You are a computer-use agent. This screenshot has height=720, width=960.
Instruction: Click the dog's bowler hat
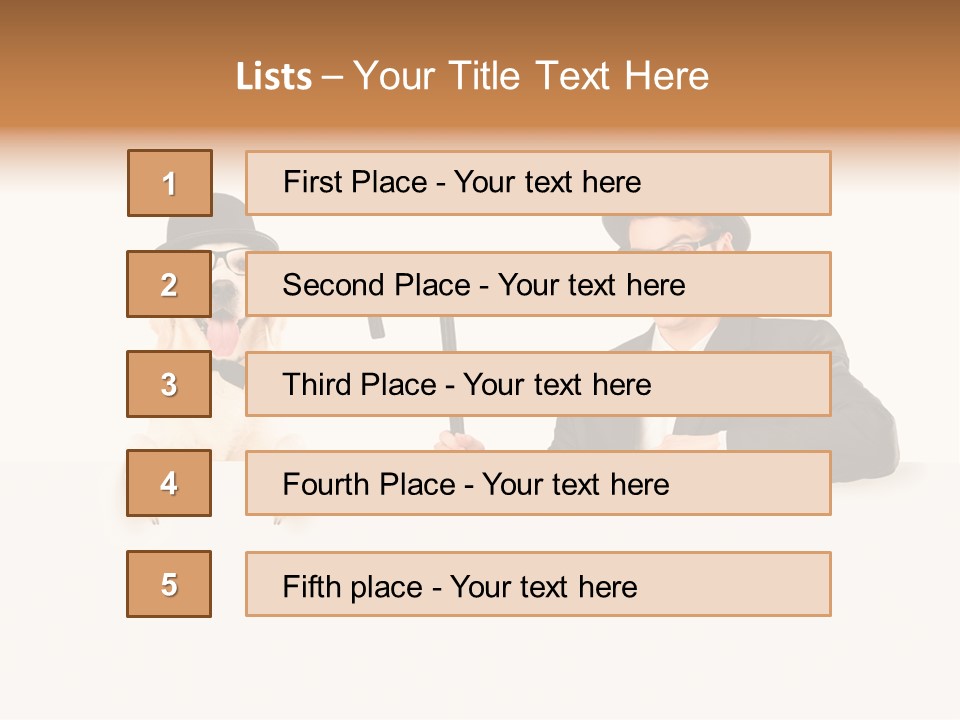click(x=231, y=228)
